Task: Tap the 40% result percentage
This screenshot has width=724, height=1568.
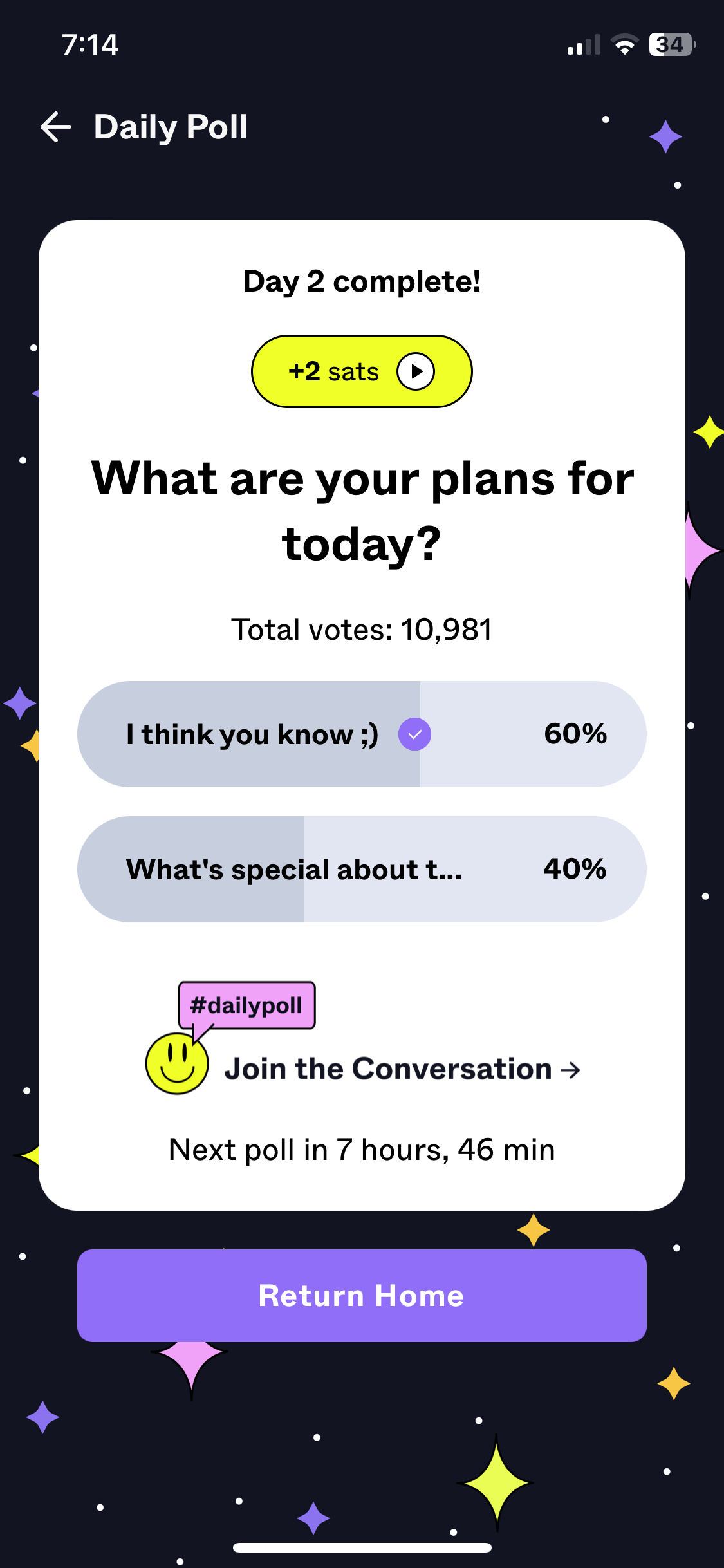Action: click(575, 869)
